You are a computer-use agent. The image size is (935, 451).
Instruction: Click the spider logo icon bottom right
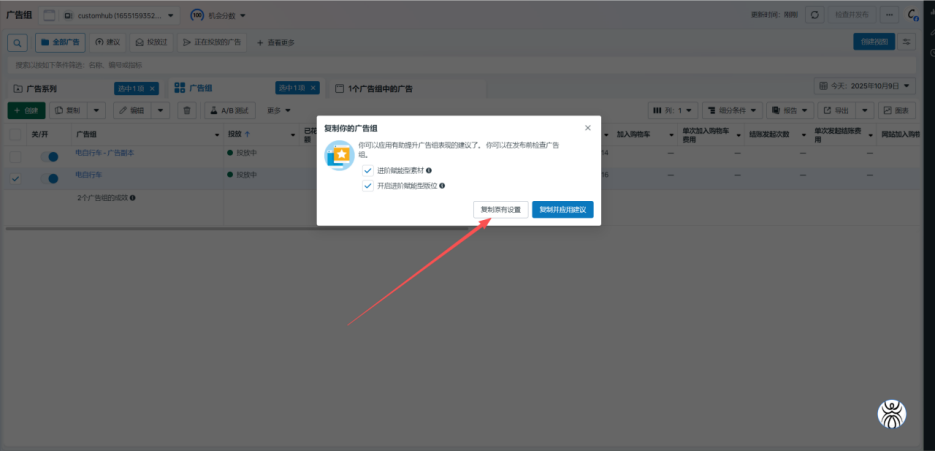[892, 414]
